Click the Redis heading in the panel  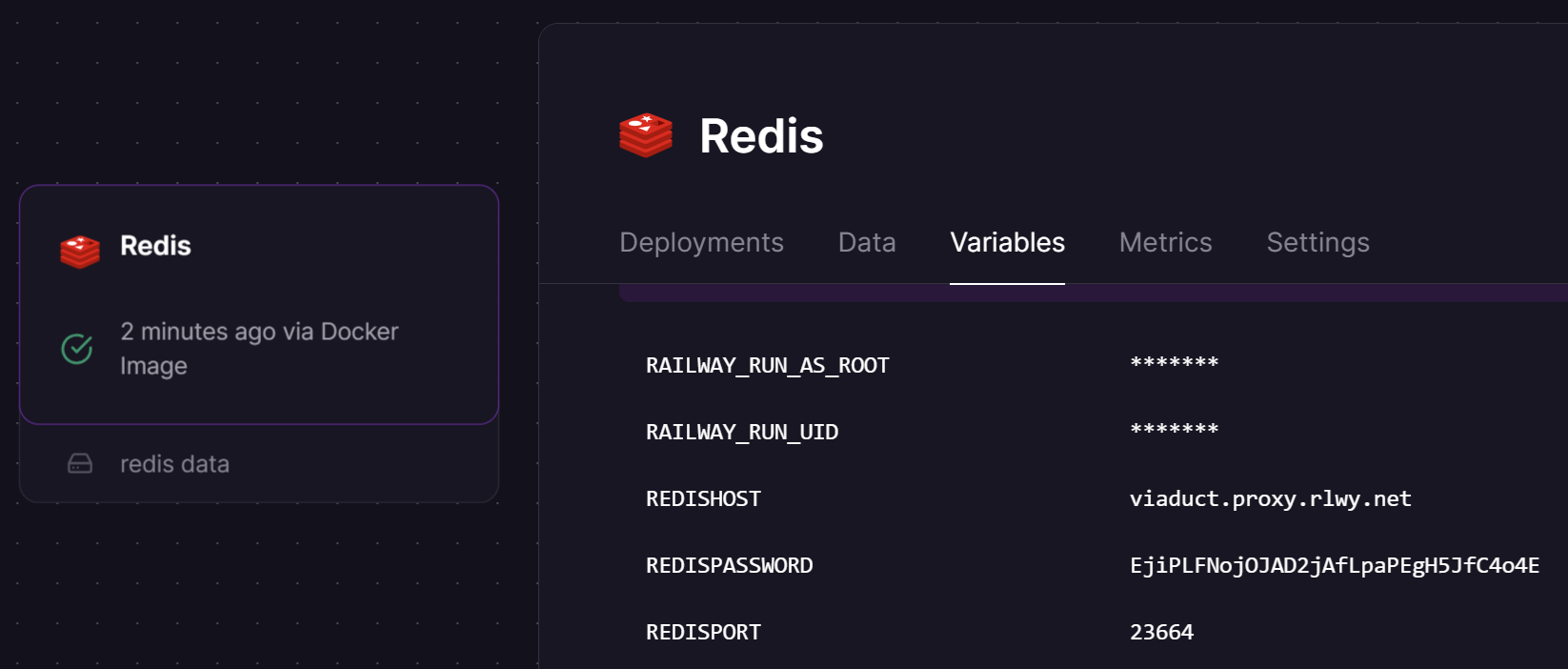pyautogui.click(x=761, y=135)
